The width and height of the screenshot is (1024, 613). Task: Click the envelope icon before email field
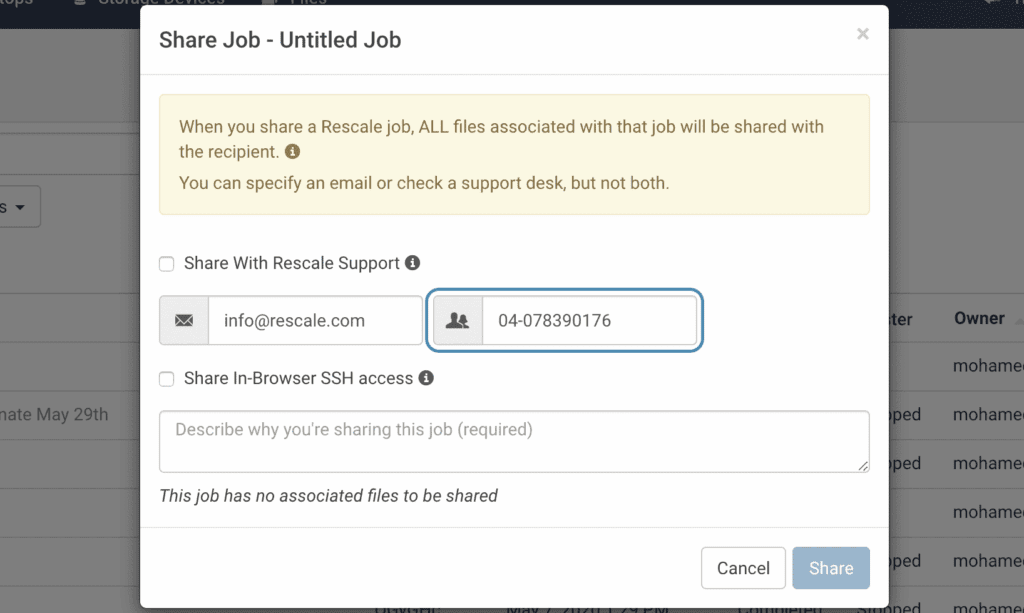click(184, 321)
